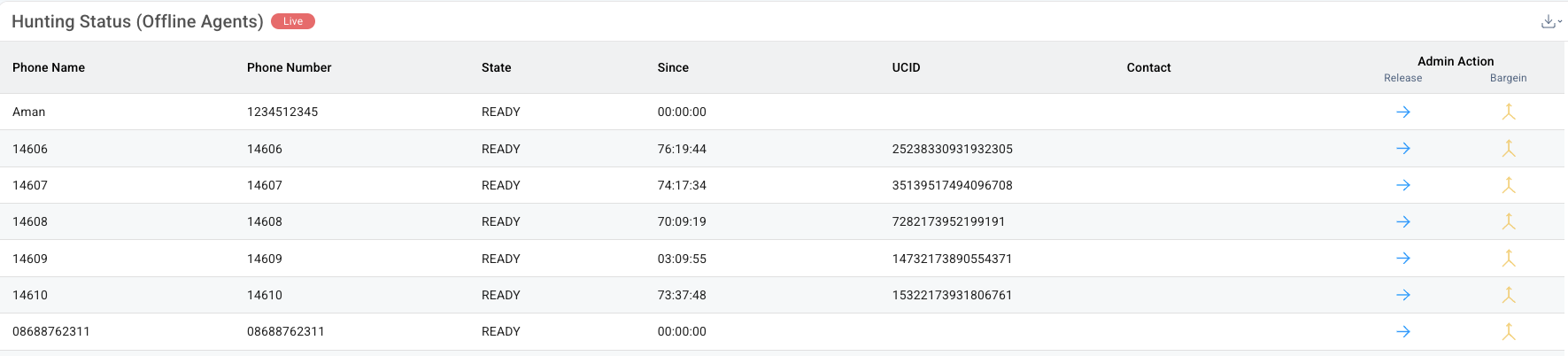
Task: Barge in on phone 08688762311
Action: click(x=1509, y=331)
